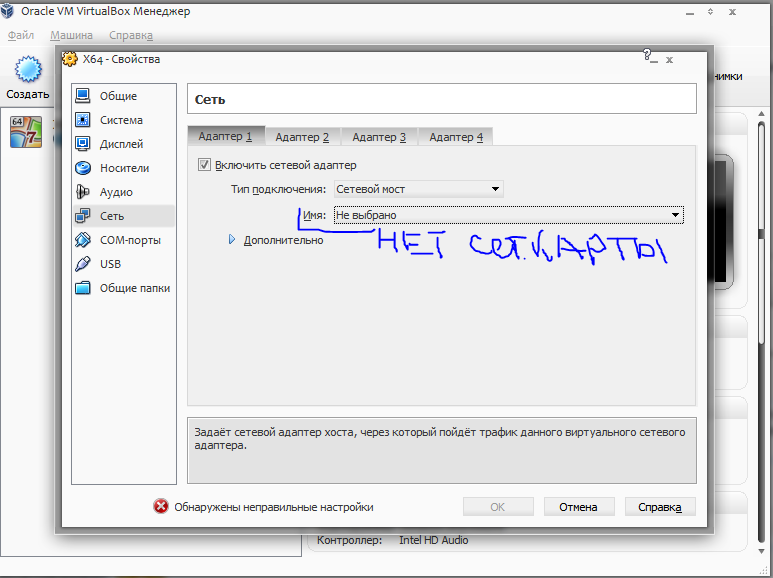The image size is (773, 578).
Task: Click the gear icon in X64 properties title
Action: pyautogui.click(x=70, y=59)
